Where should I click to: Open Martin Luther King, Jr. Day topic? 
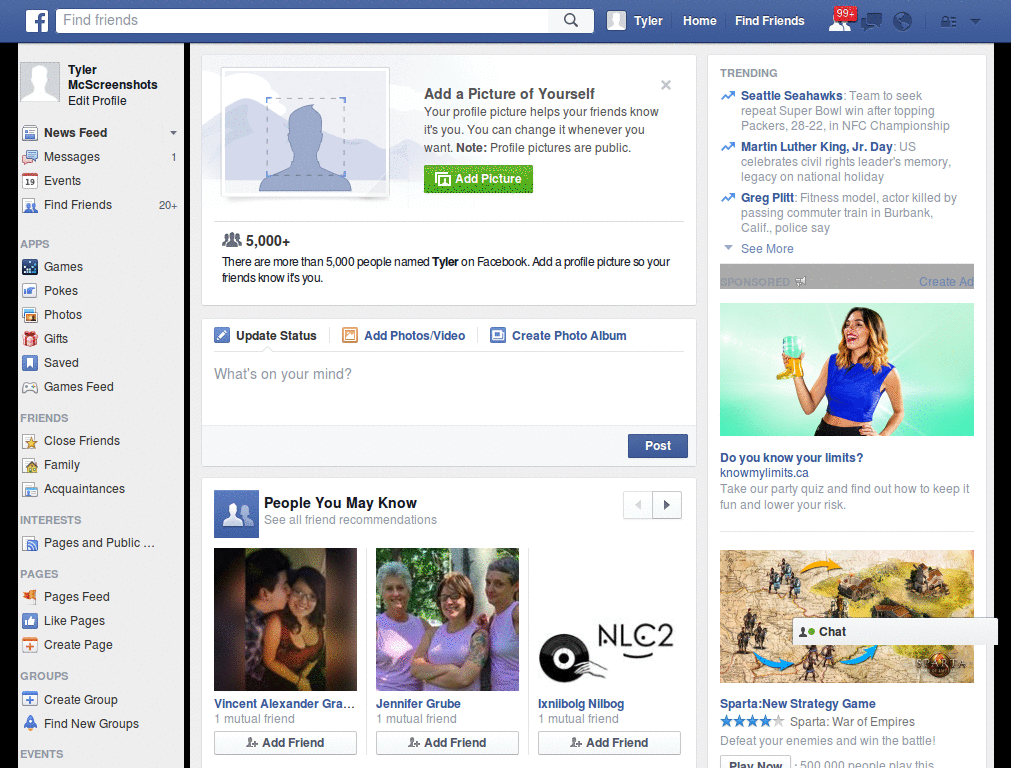[816, 146]
